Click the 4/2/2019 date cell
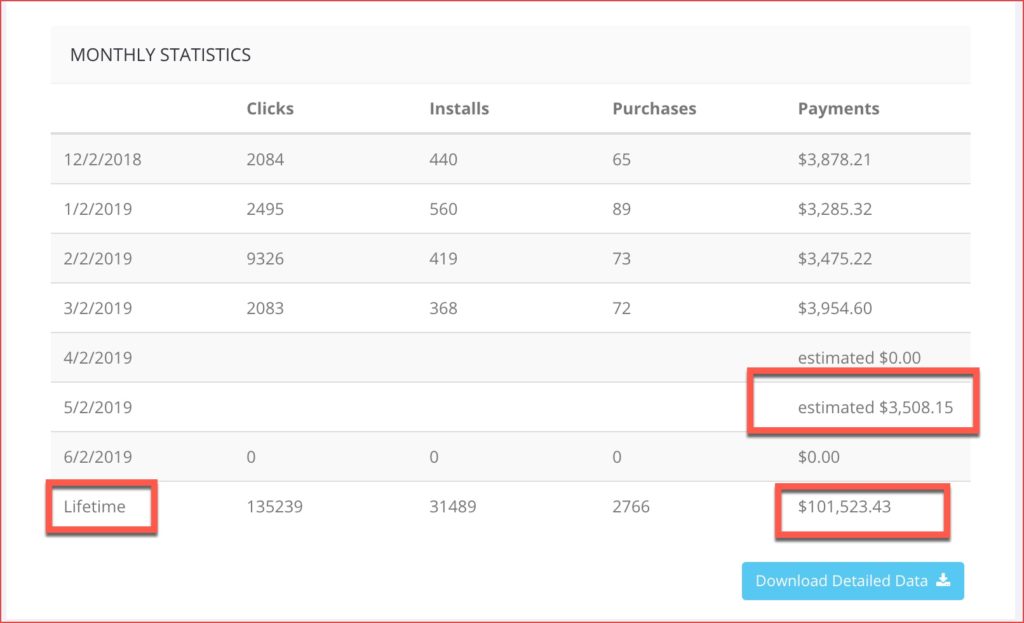1024x623 pixels. tap(97, 358)
